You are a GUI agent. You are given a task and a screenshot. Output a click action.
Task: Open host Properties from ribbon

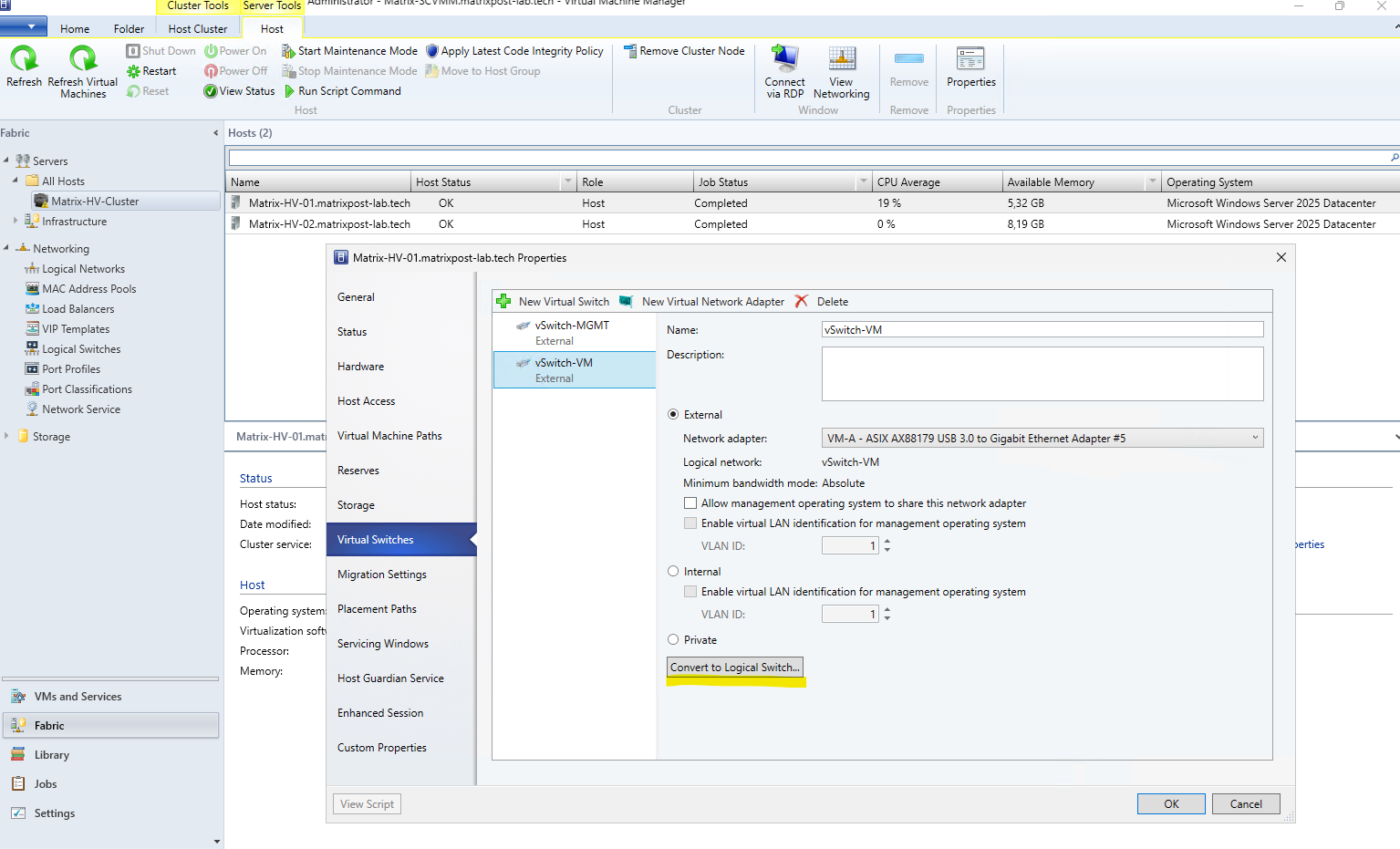pos(971,67)
